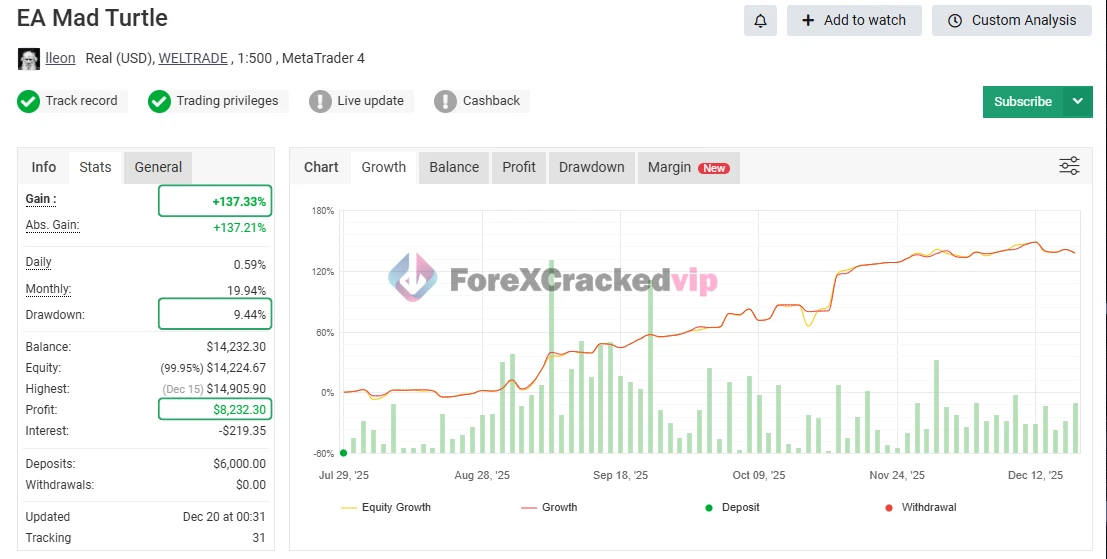The image size is (1107, 559).
Task: Select the Margin tab marked New
Action: pos(687,167)
